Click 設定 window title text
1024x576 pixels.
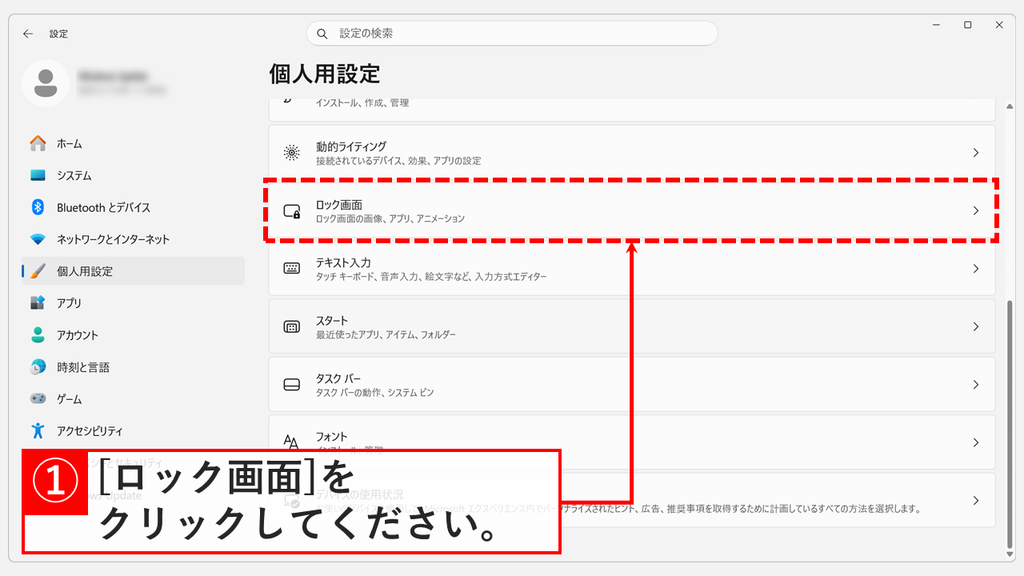coord(59,34)
